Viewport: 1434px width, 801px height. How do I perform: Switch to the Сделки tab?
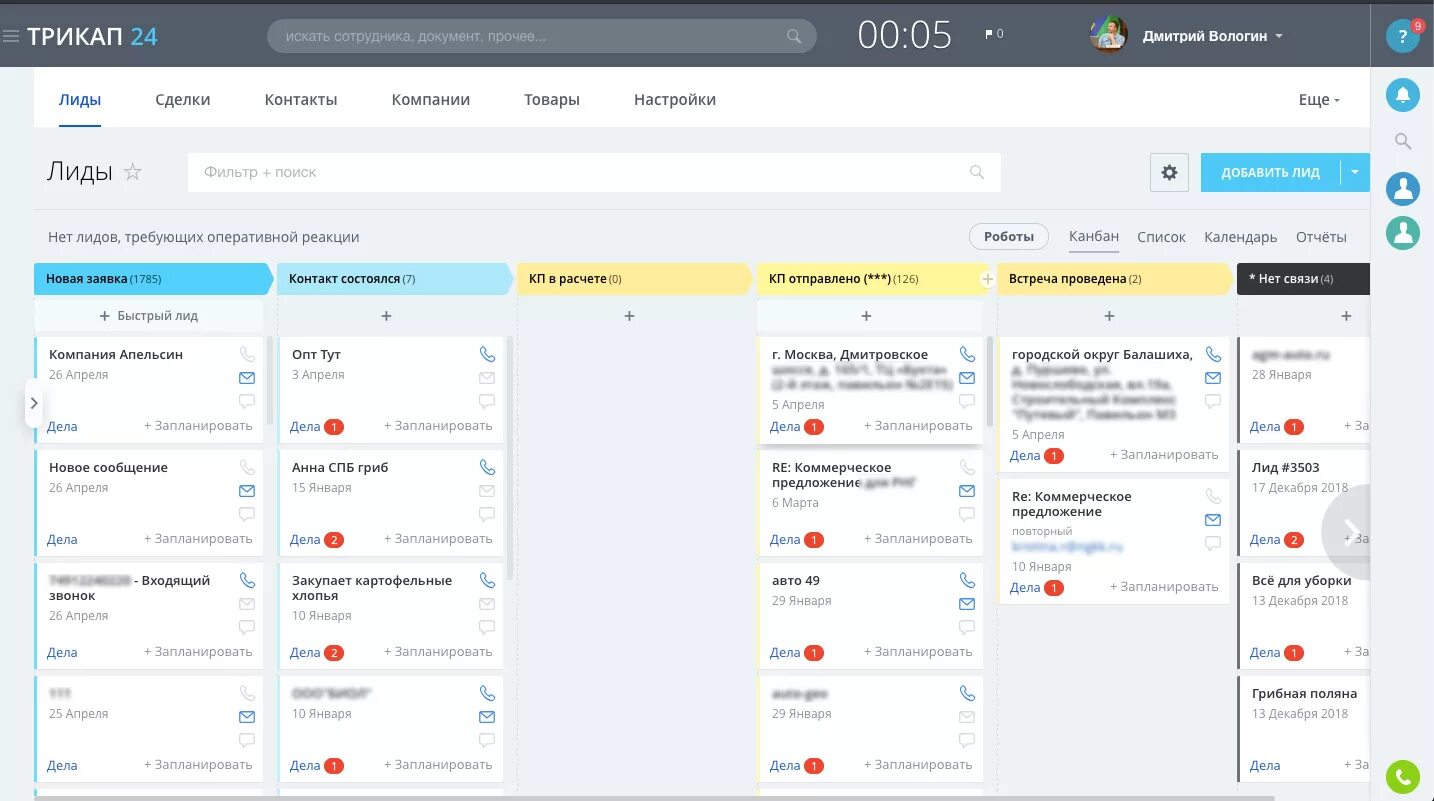(182, 99)
